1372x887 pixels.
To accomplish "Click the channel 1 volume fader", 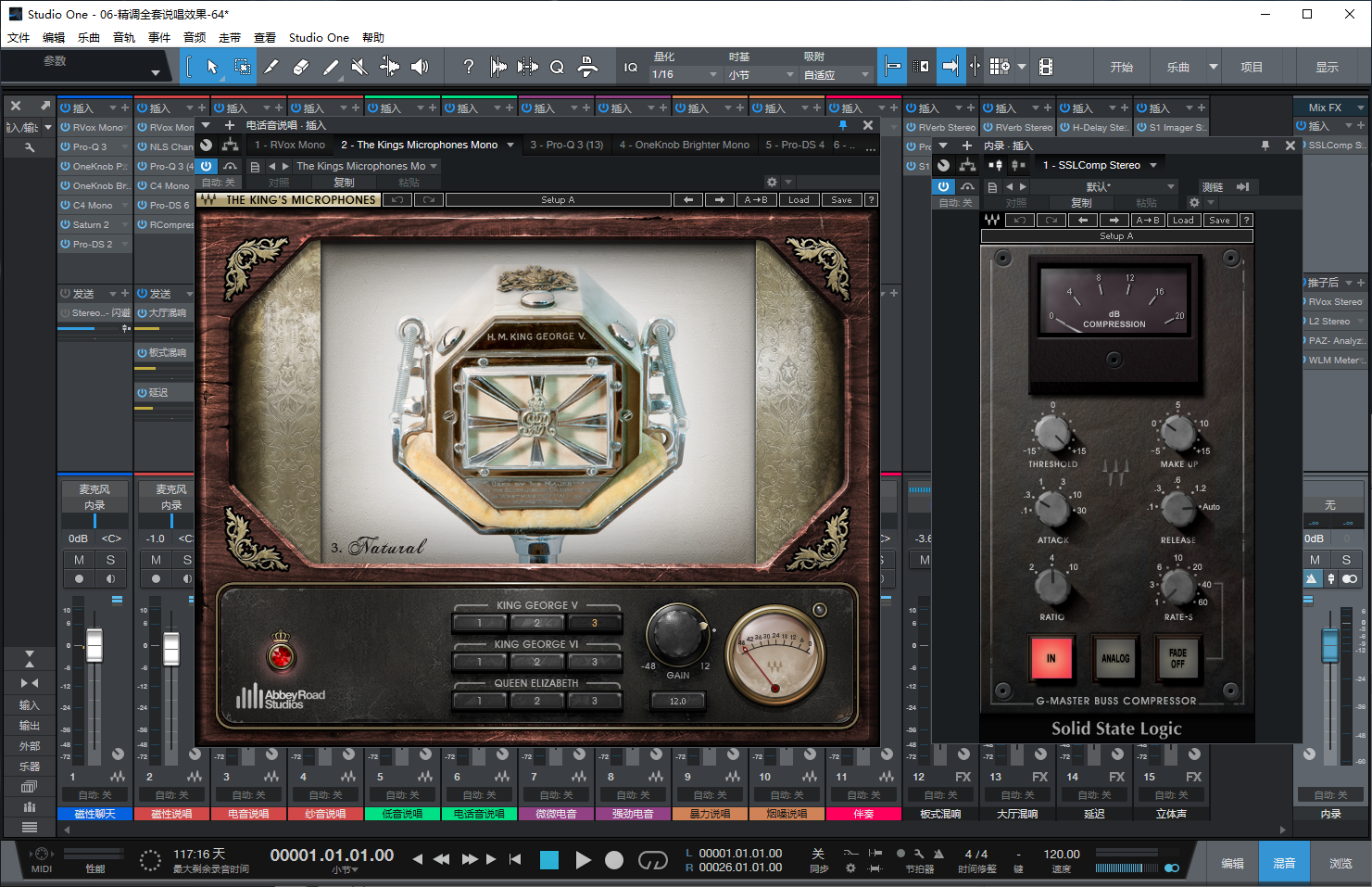I will pos(94,644).
